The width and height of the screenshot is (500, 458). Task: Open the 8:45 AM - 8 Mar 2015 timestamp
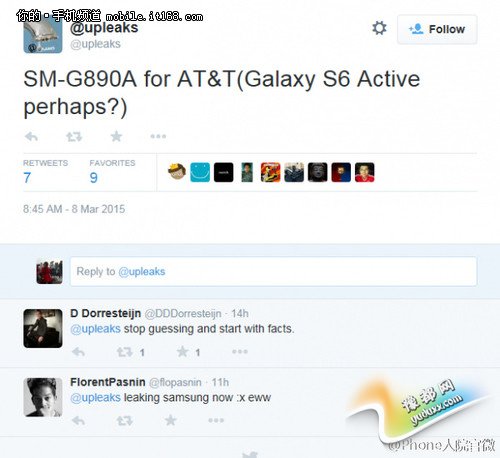point(74,209)
